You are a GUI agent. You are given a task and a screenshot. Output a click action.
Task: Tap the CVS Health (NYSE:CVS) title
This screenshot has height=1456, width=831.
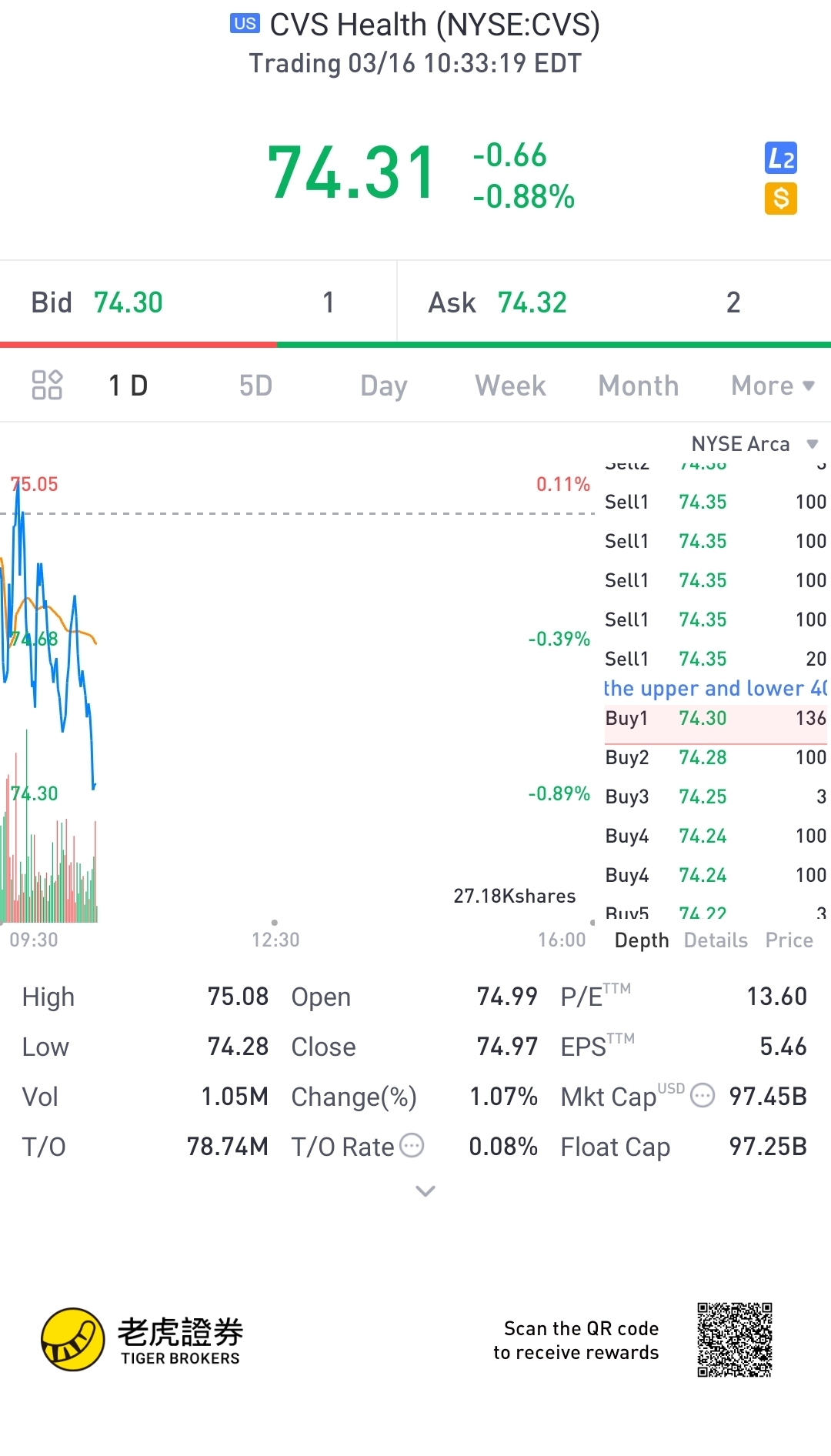(x=435, y=25)
